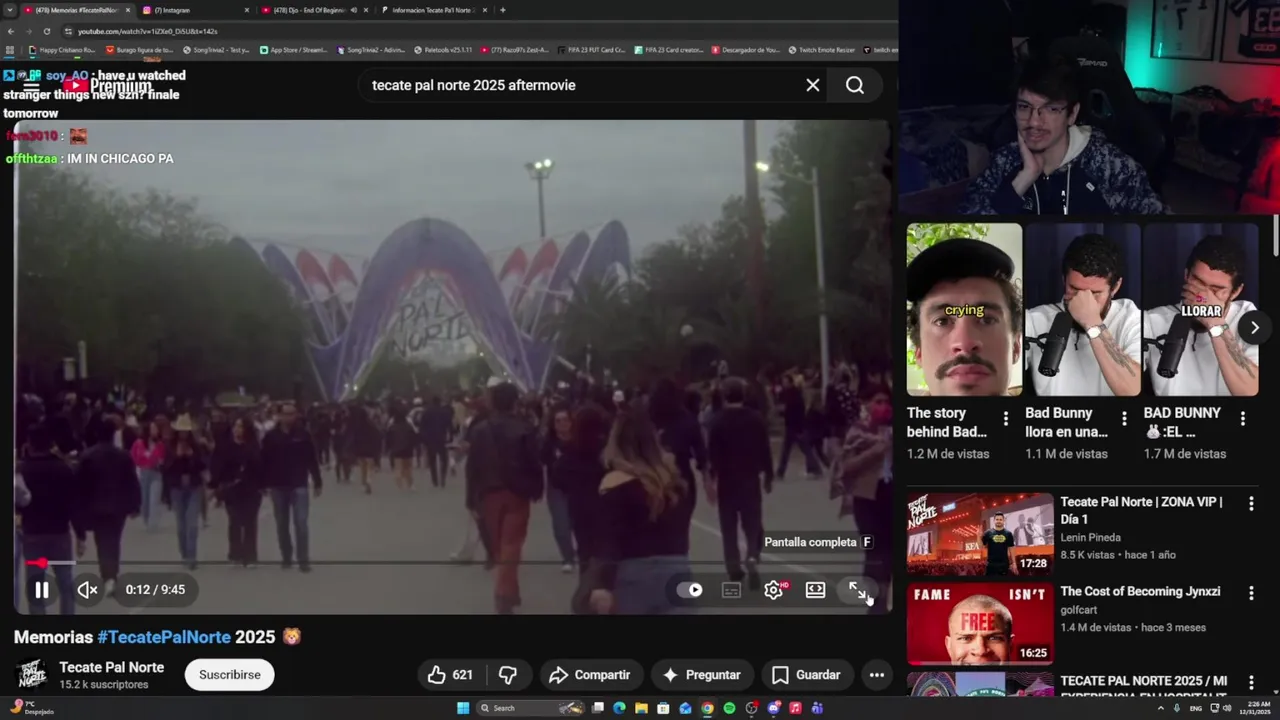Open Microsoft Teams from the taskbar
1280x720 pixels.
[x=817, y=708]
